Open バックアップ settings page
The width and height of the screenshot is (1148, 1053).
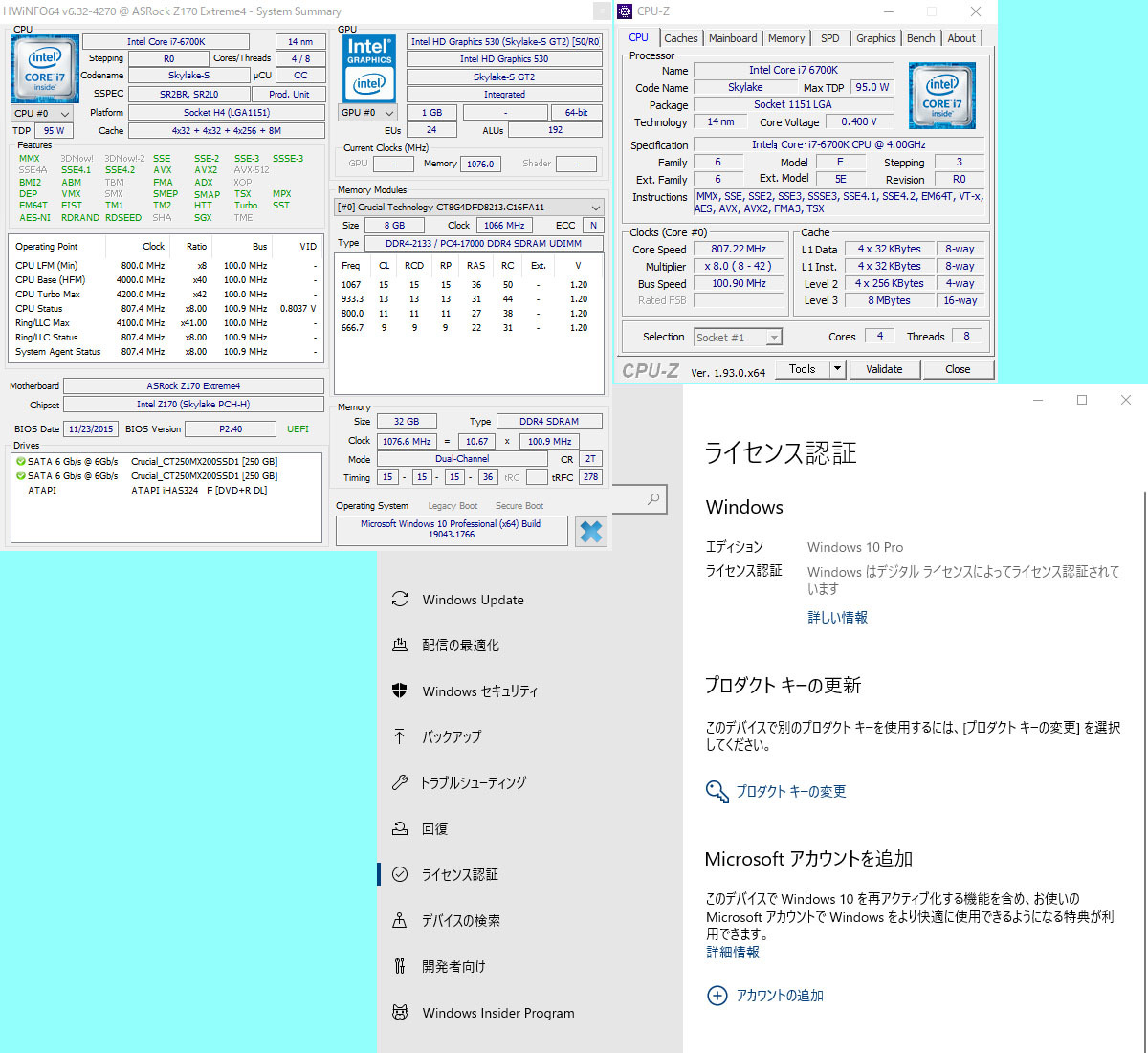530,736
